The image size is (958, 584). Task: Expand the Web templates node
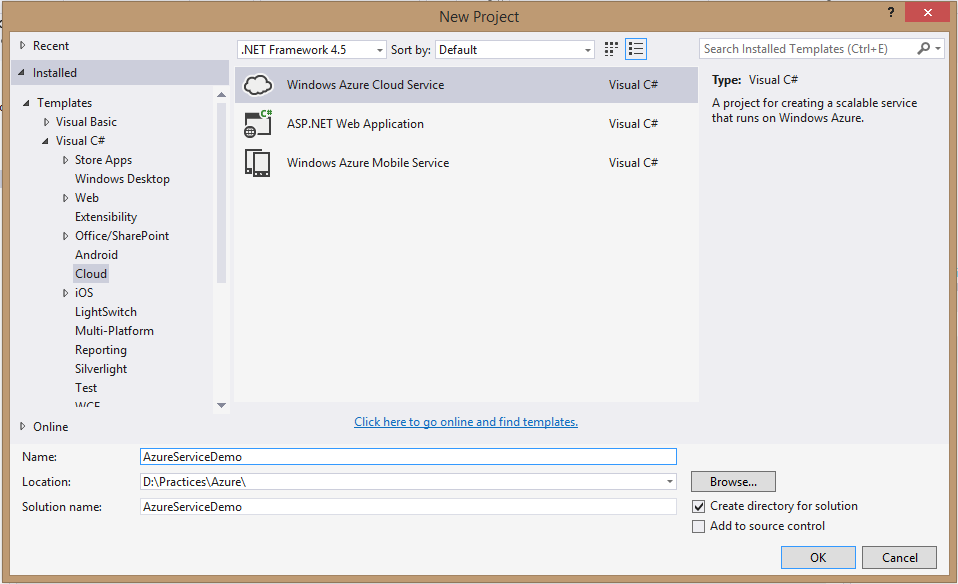coord(65,198)
